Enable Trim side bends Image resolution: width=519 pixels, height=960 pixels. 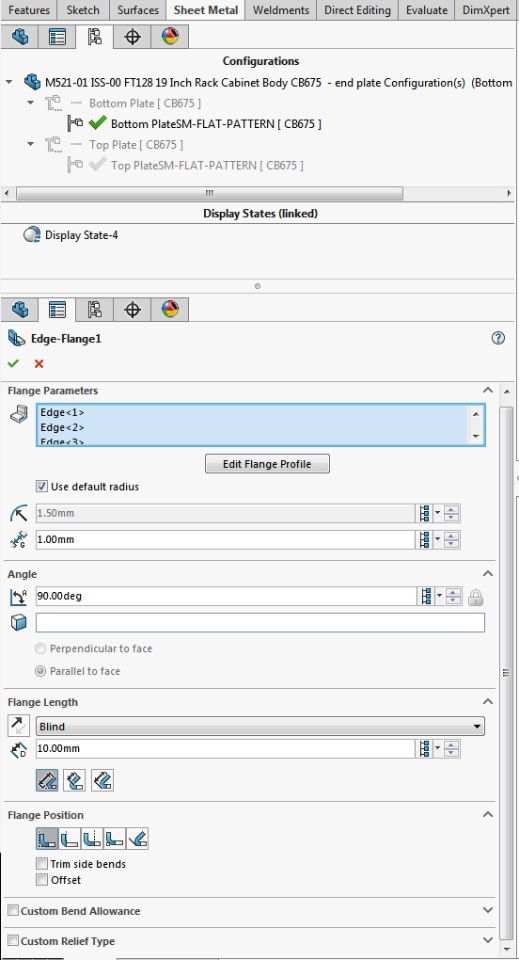click(42, 864)
